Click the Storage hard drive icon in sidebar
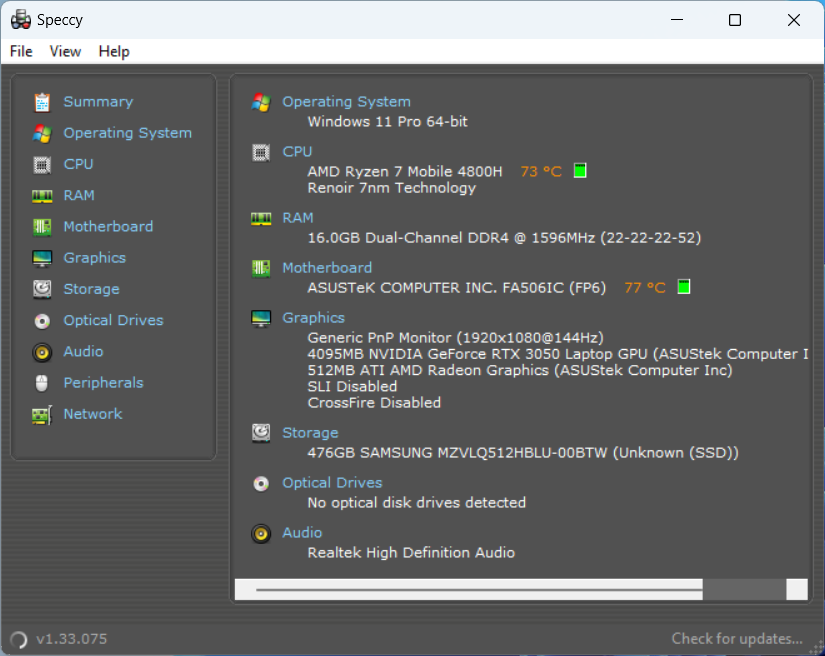 pyautogui.click(x=42, y=289)
